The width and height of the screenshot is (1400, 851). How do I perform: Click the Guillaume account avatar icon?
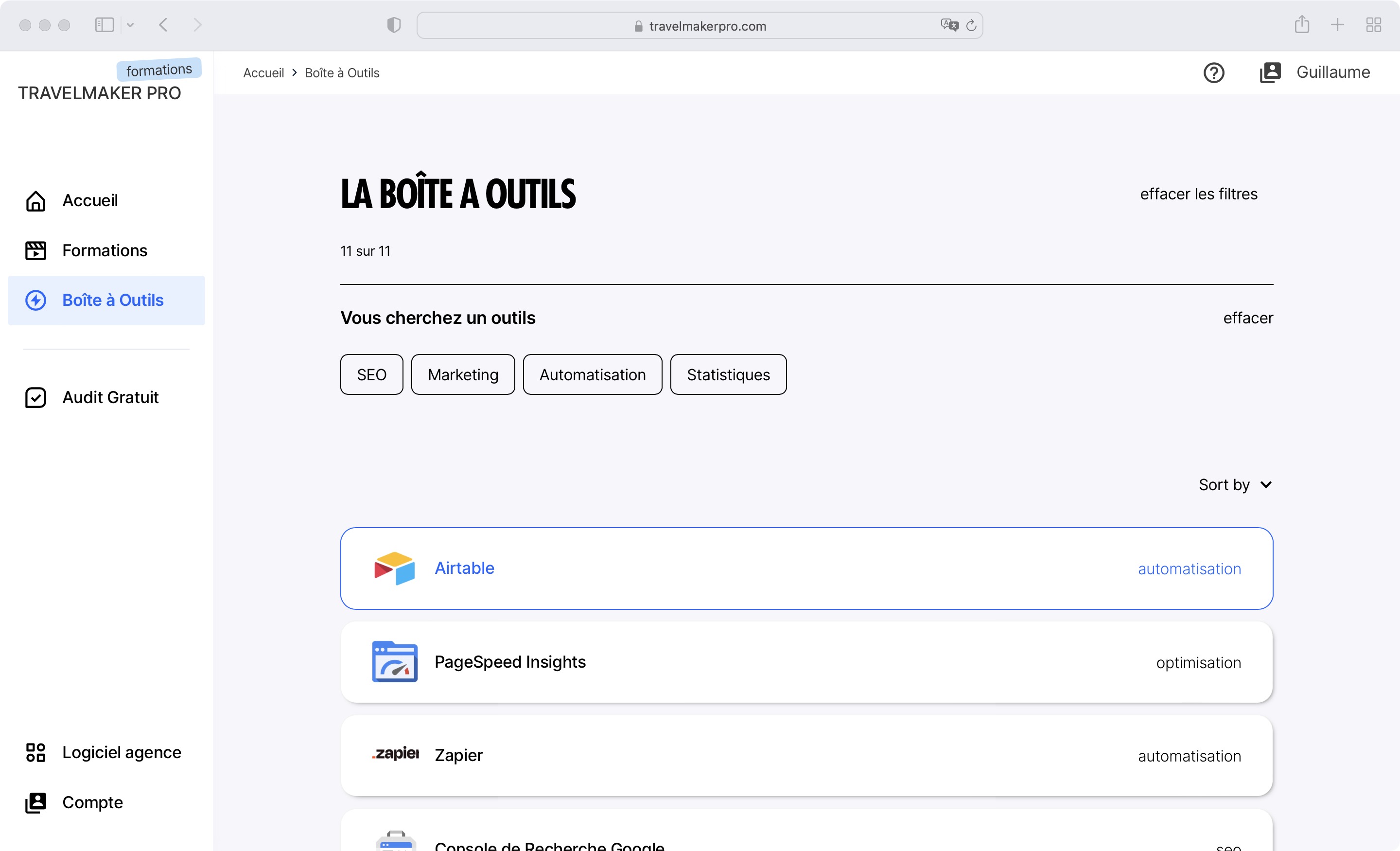click(x=1270, y=73)
